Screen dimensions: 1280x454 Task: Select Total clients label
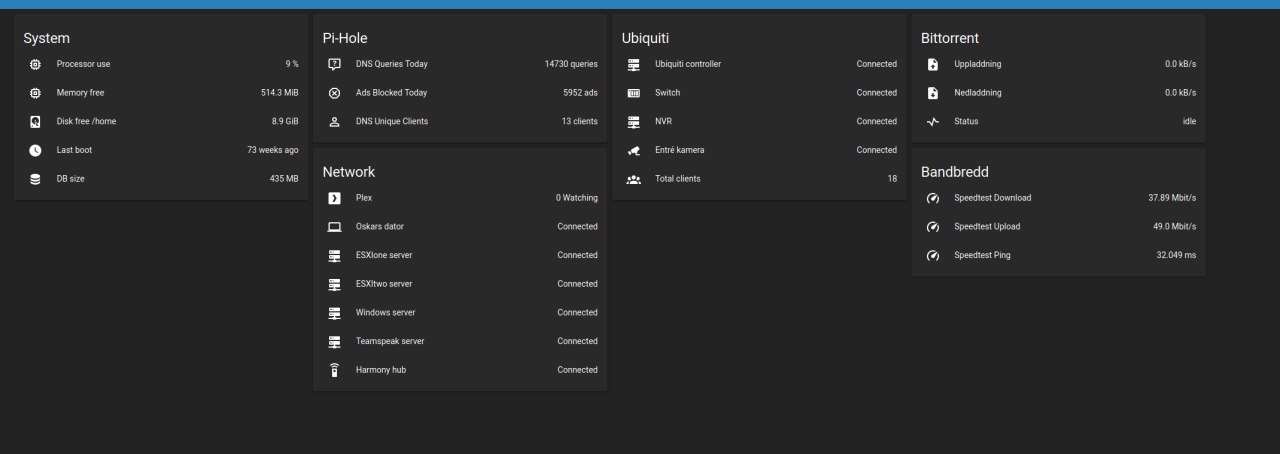pos(678,179)
